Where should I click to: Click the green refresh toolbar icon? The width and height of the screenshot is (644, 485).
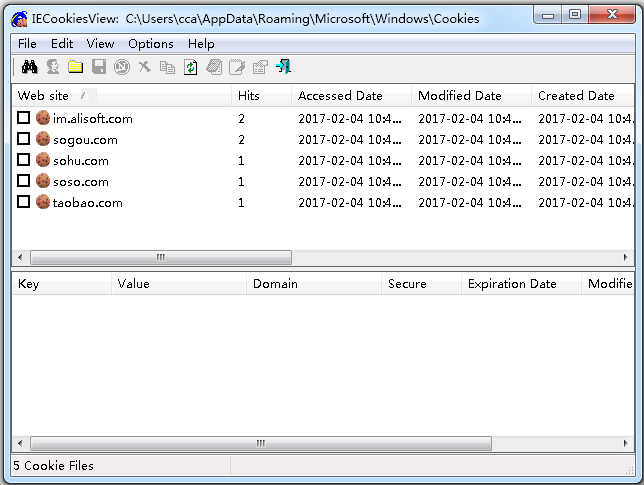[x=190, y=67]
